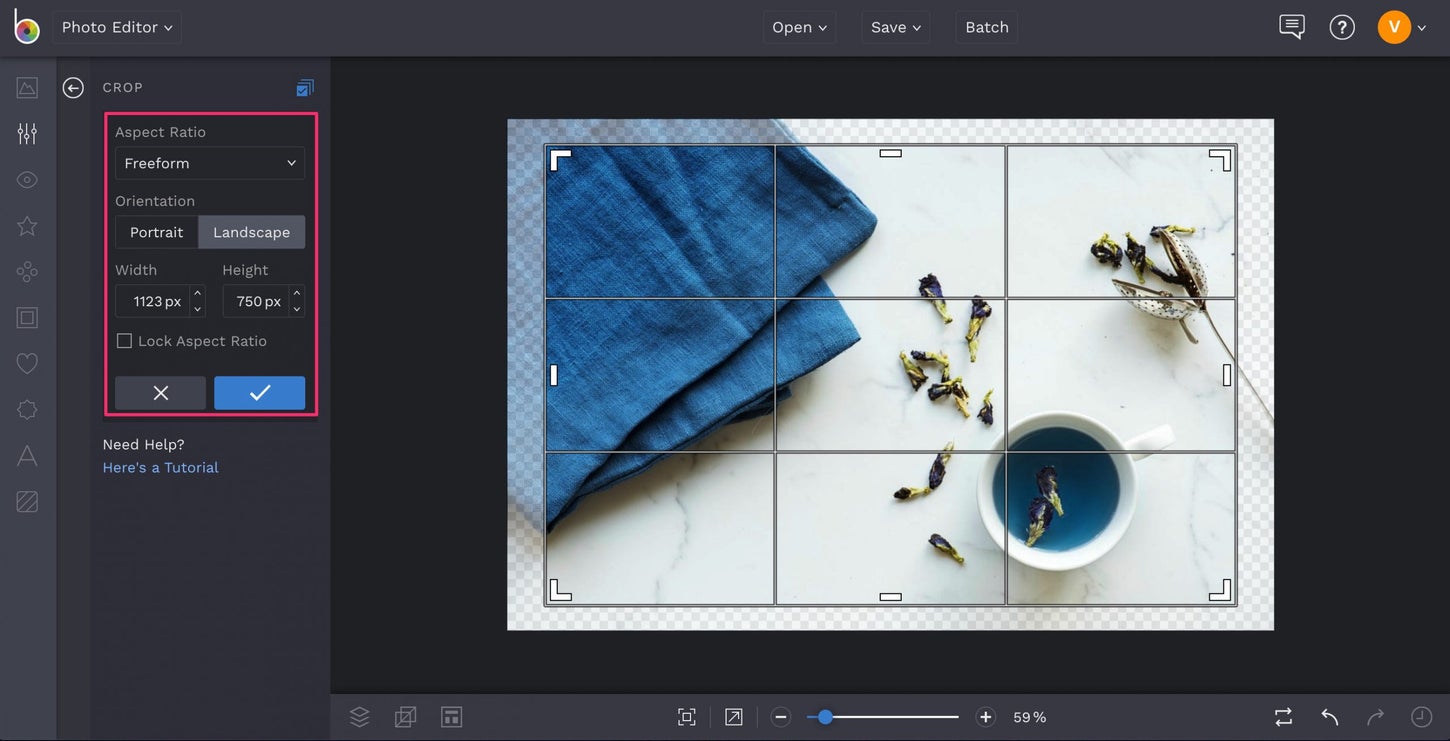The width and height of the screenshot is (1450, 741).
Task: Open the Text tool (A icon)
Action: [27, 455]
